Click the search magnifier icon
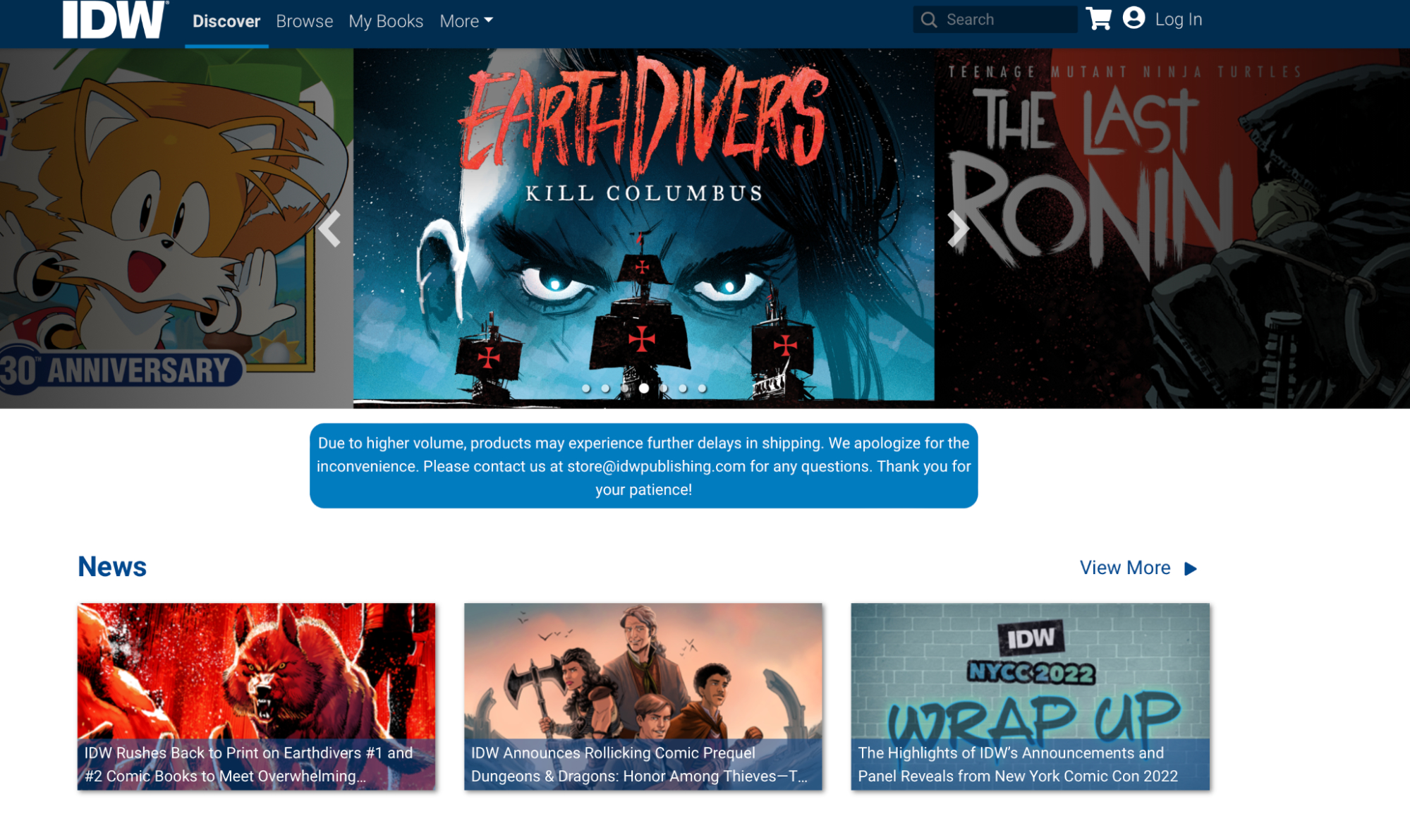This screenshot has height=840, width=1410. (929, 19)
